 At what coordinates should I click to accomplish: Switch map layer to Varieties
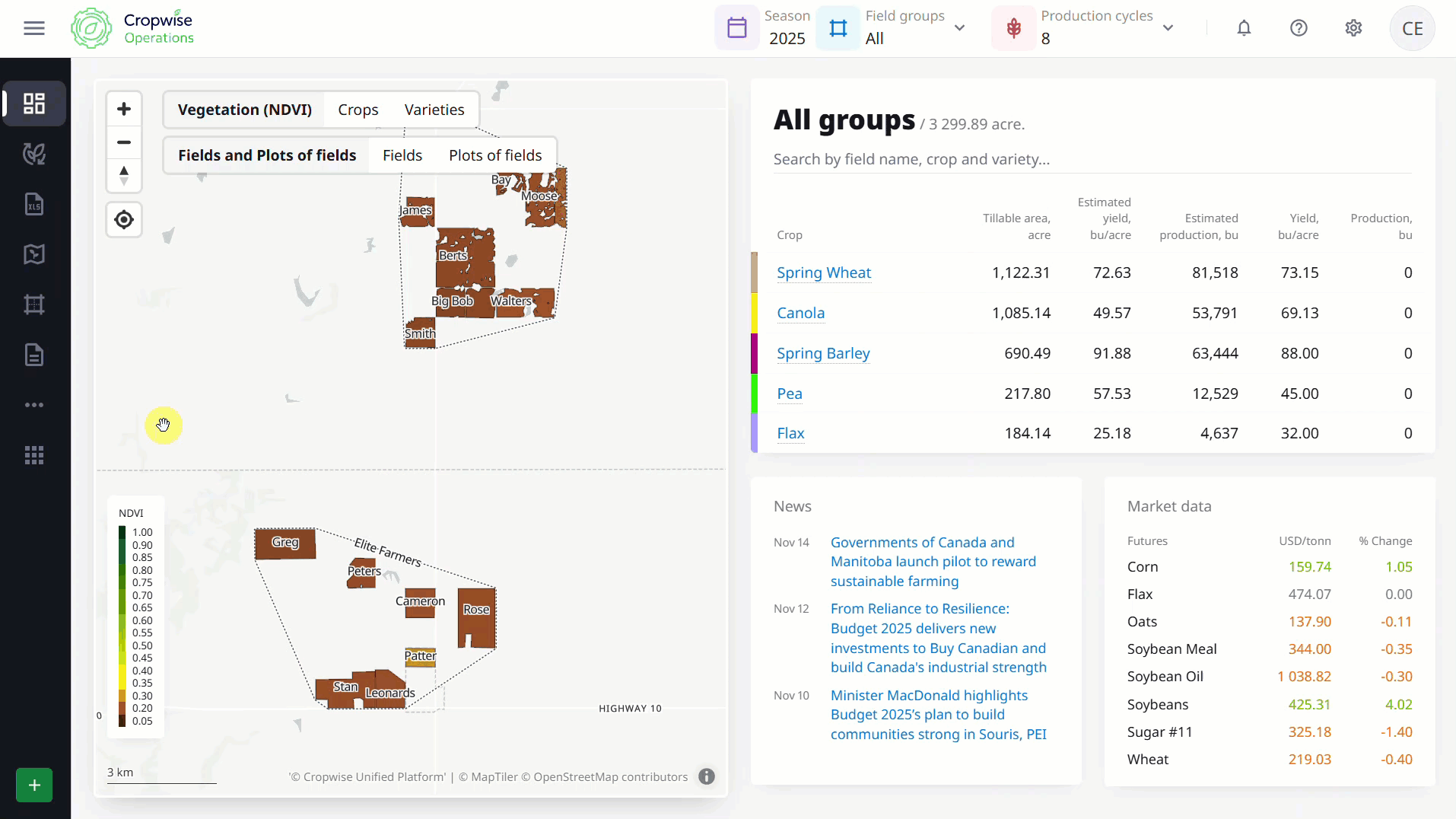(434, 110)
